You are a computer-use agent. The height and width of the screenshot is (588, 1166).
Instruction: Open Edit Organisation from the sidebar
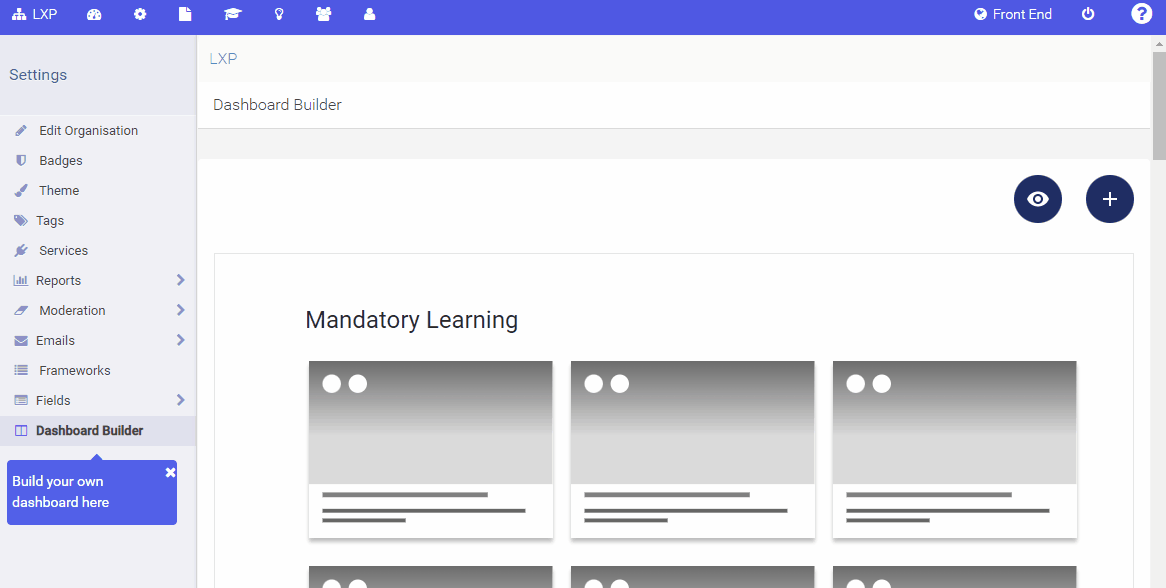tap(88, 130)
